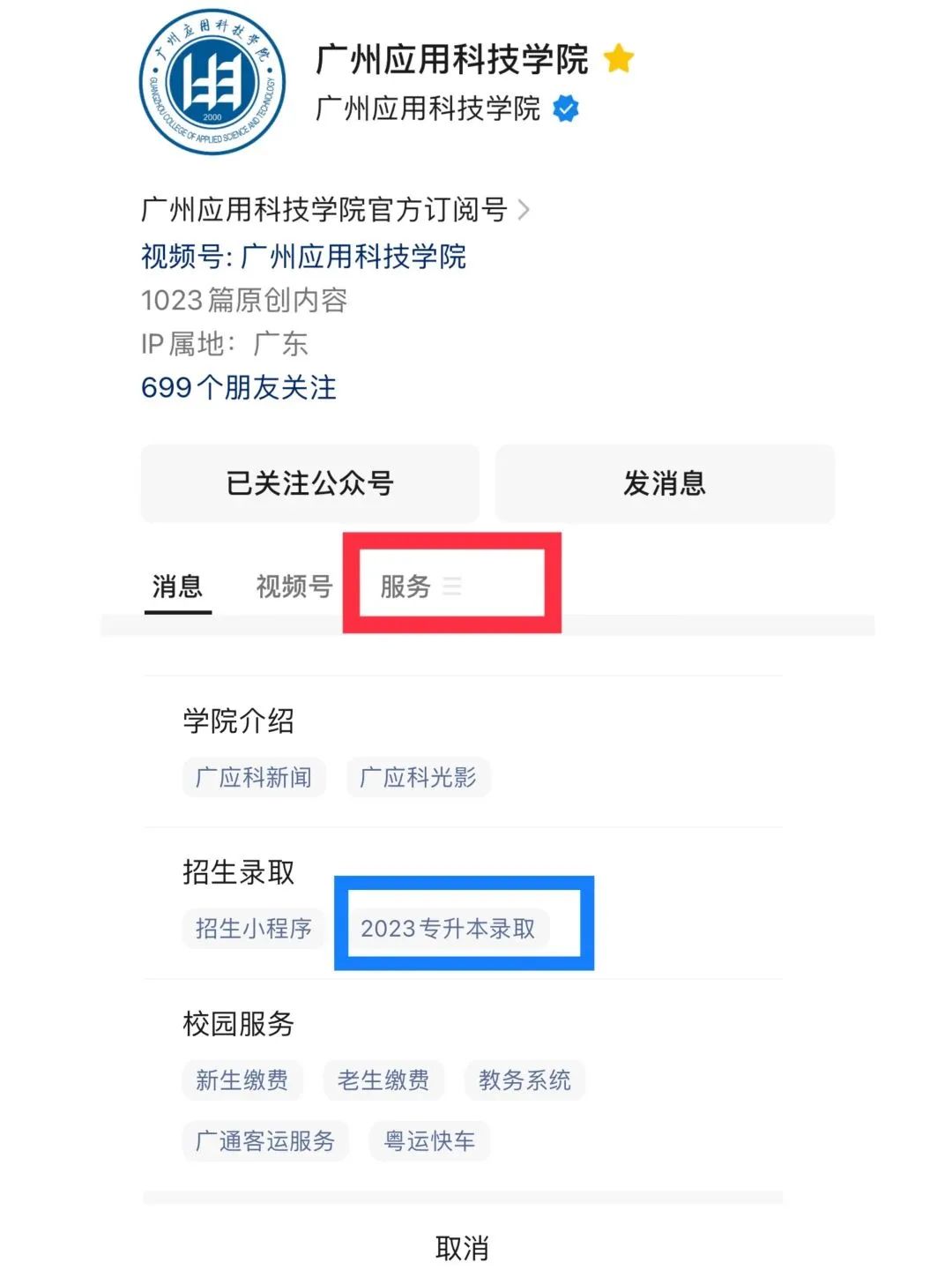Viewport: 952px width, 1270px height.
Task: Click 取消 at the bottom
Action: (462, 1248)
